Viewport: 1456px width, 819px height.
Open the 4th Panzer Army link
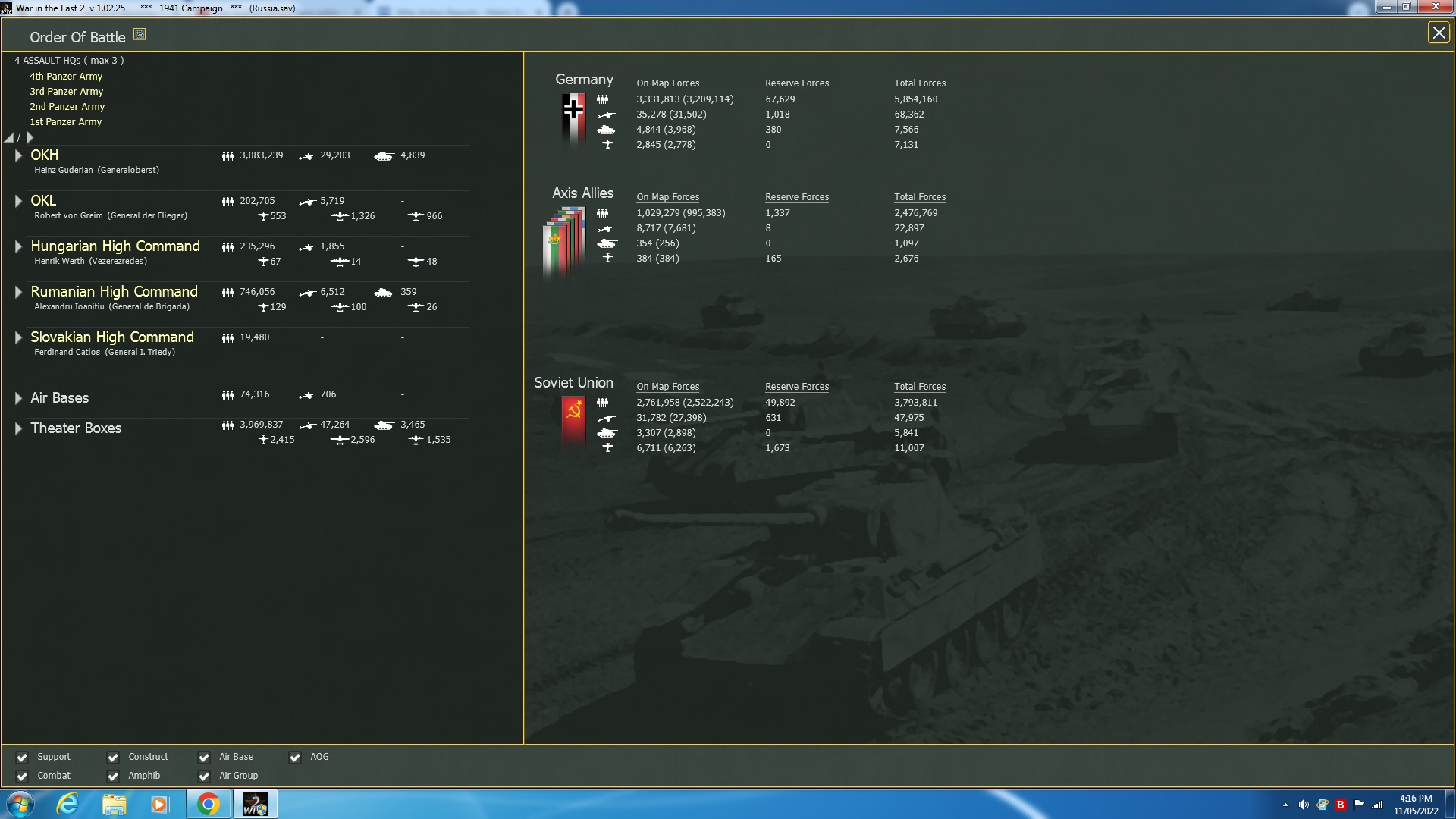(x=66, y=77)
